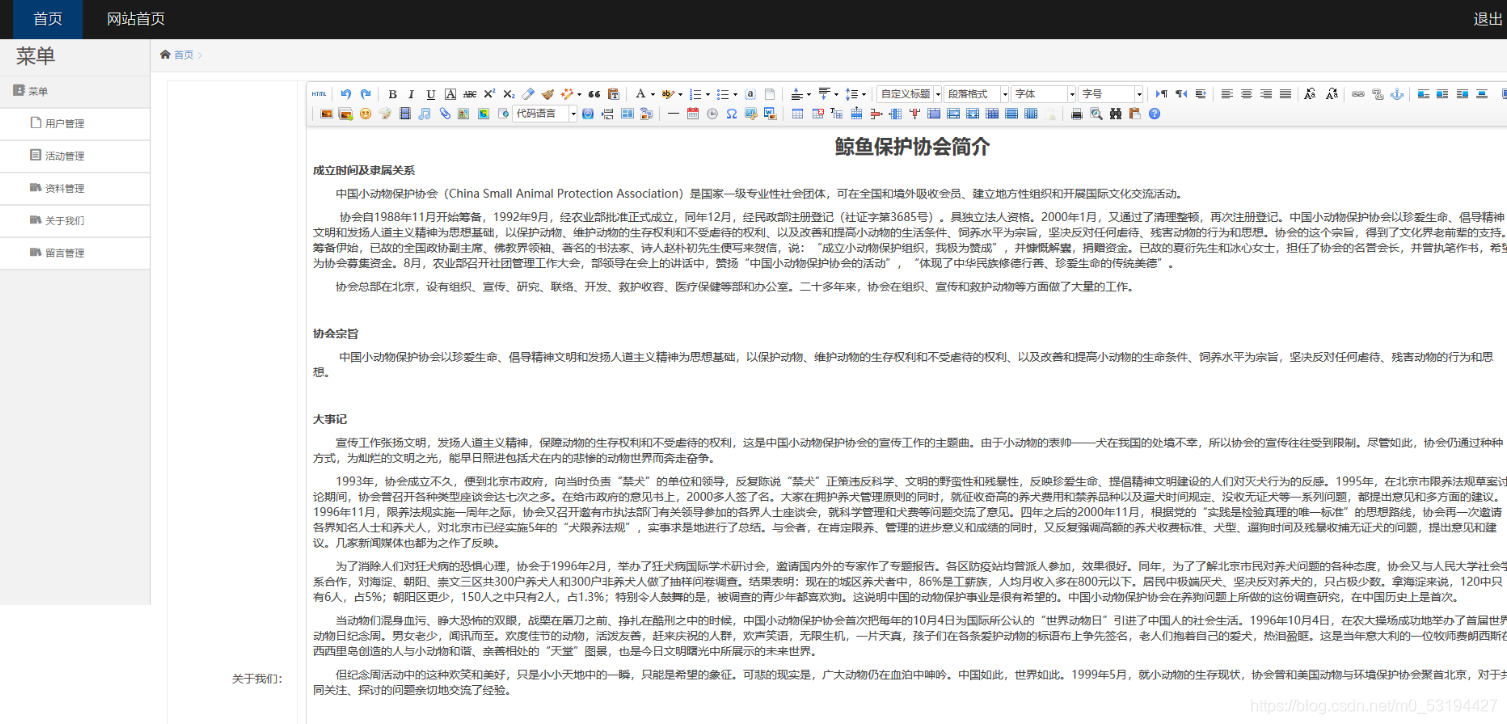
Task: Place cursor in 大事记 heading
Action: (330, 419)
